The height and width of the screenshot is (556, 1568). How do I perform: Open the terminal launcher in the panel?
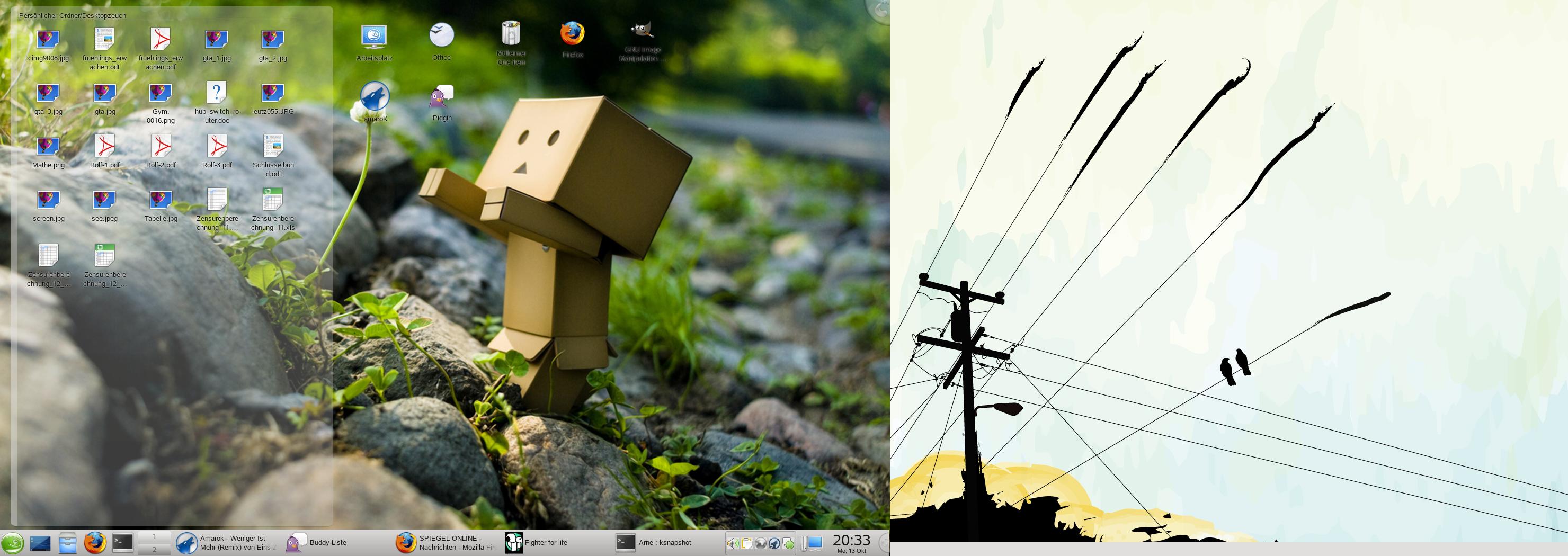coord(122,543)
